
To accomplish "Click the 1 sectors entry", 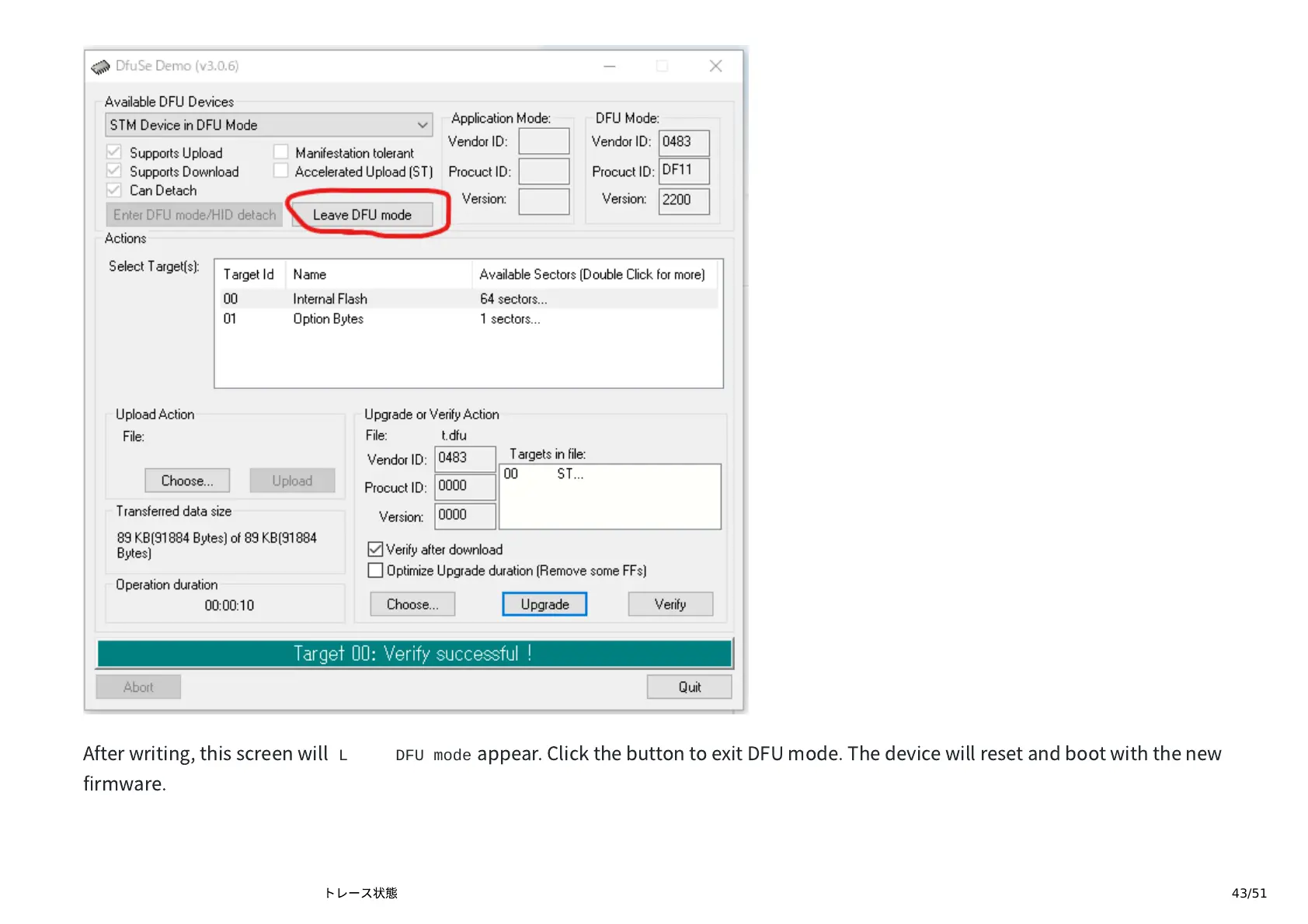I will pyautogui.click(x=510, y=319).
